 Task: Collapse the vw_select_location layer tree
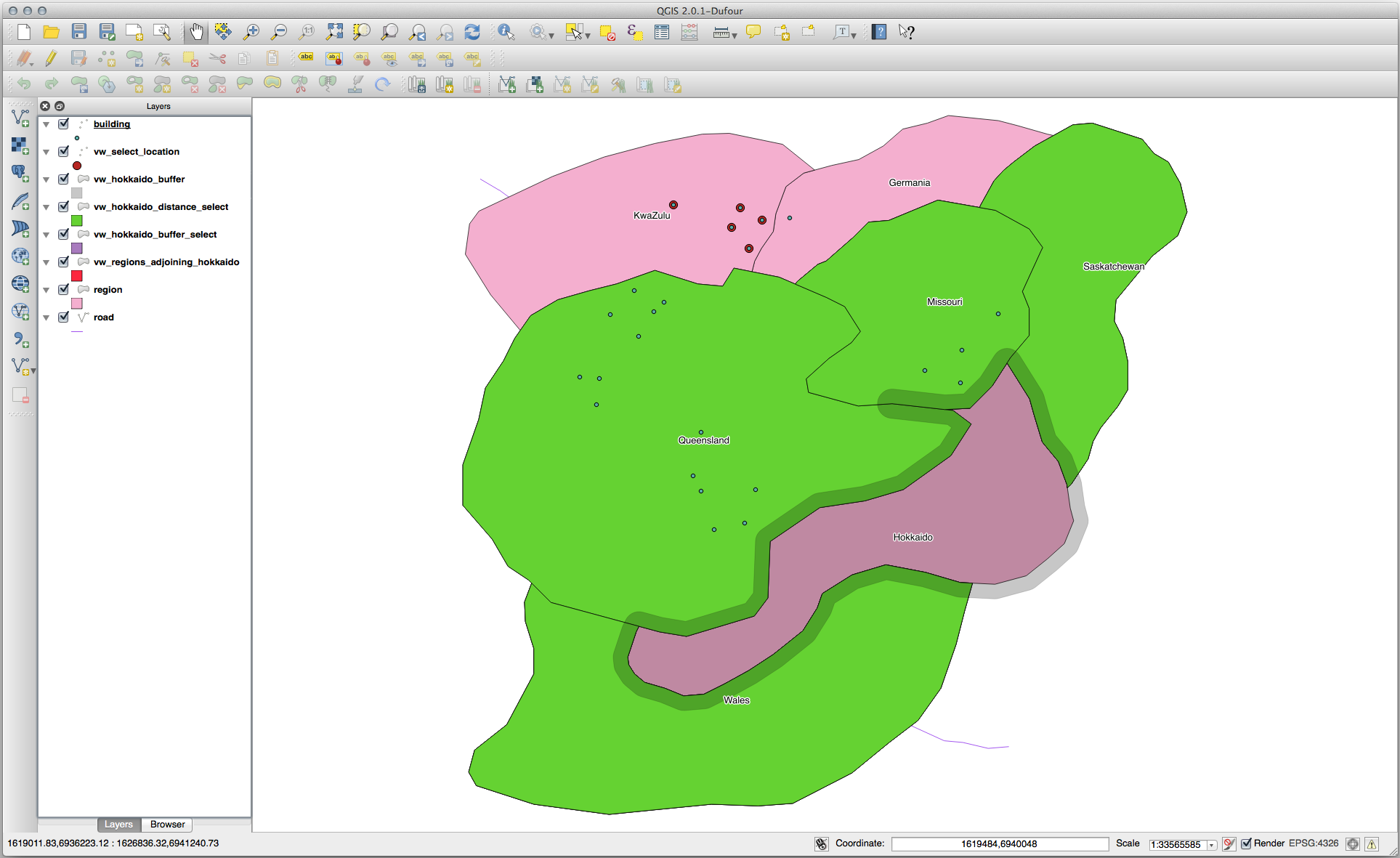[x=46, y=153]
